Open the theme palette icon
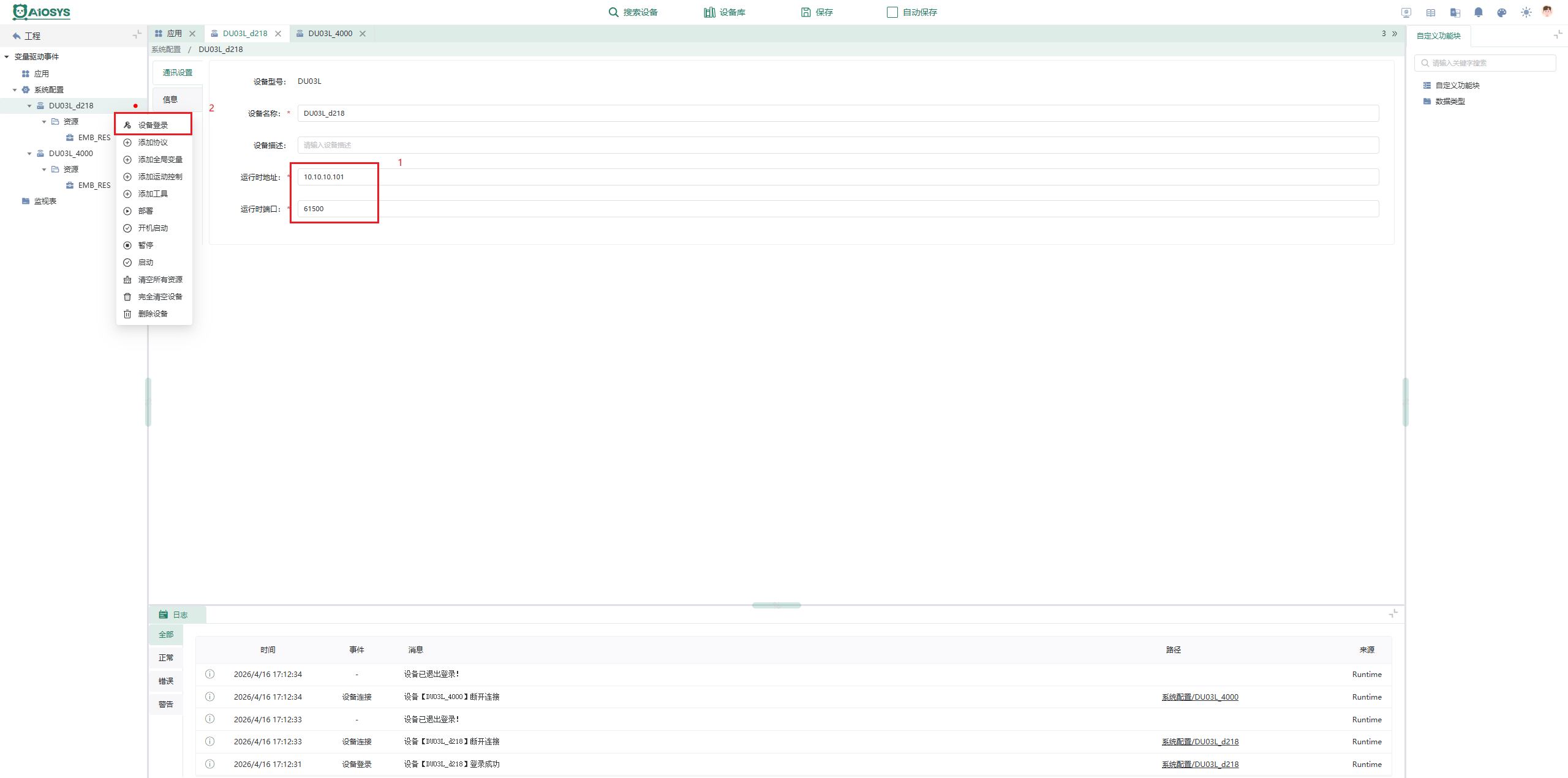Screen dimensions: 1568x778 pos(1502,12)
